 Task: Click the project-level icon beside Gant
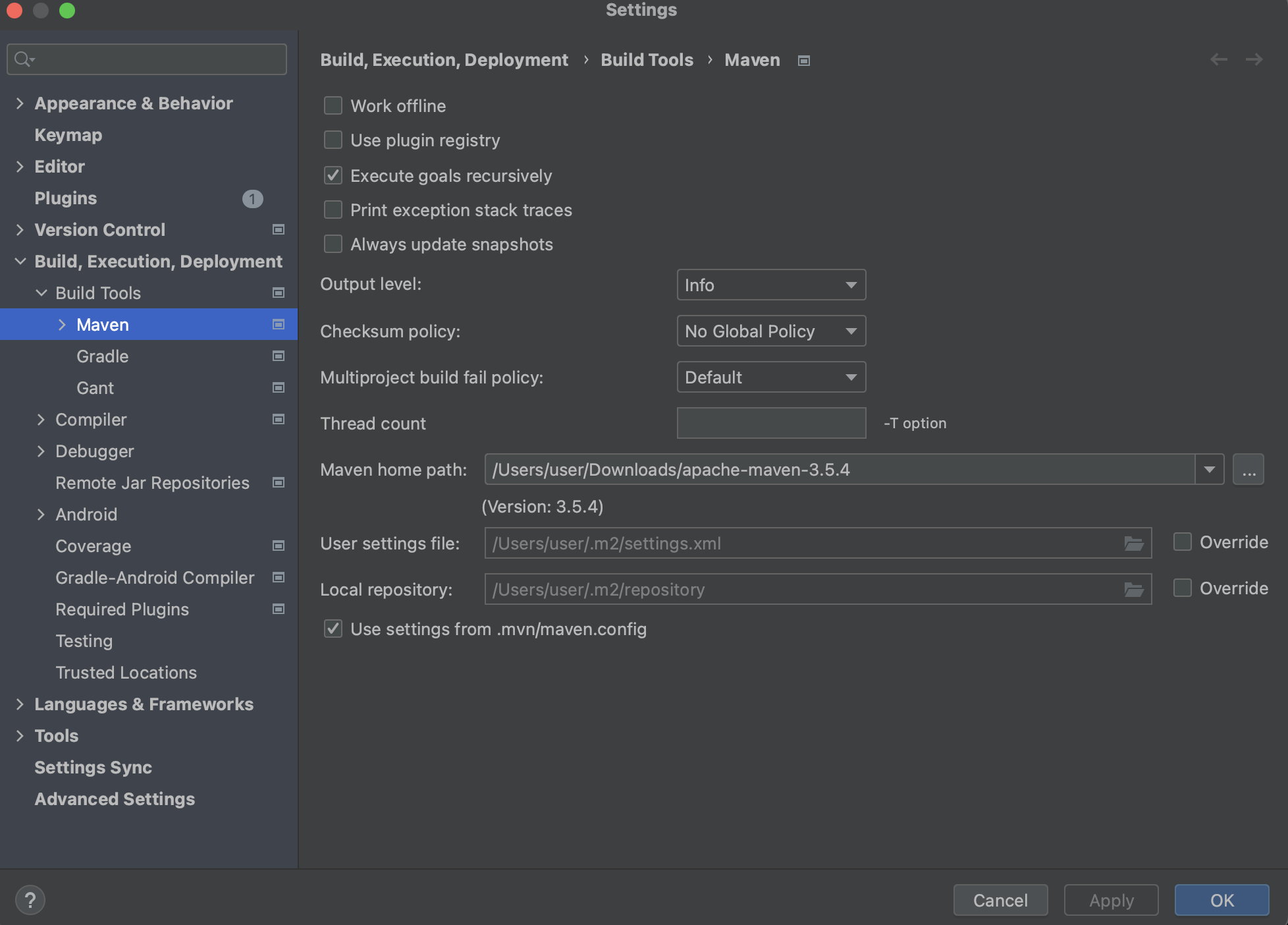279,388
